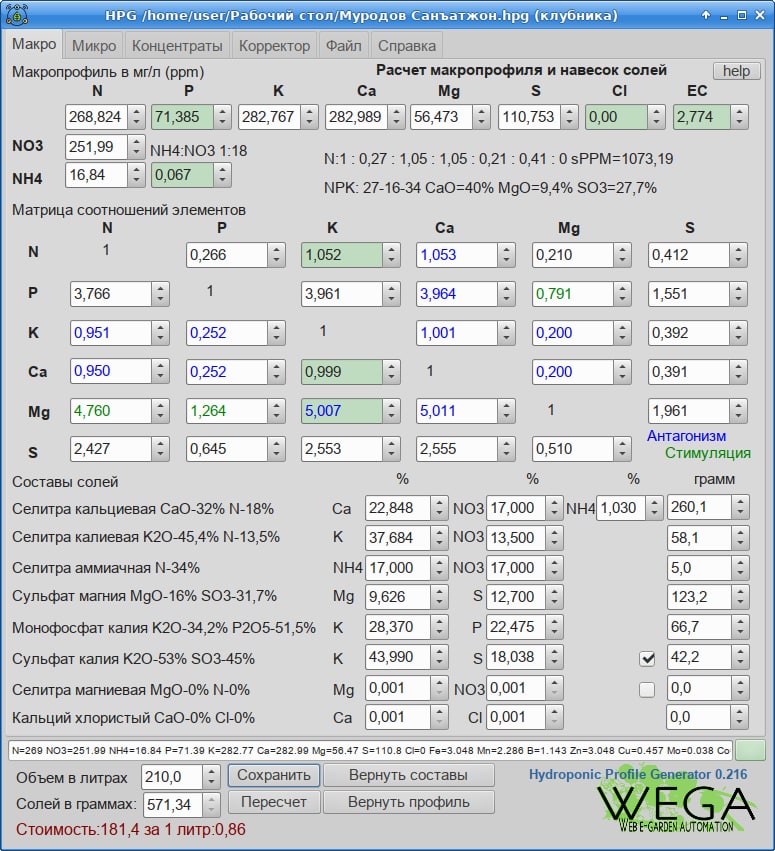Click the shade window arrow in title bar
This screenshot has width=775, height=851.
(x=706, y=15)
